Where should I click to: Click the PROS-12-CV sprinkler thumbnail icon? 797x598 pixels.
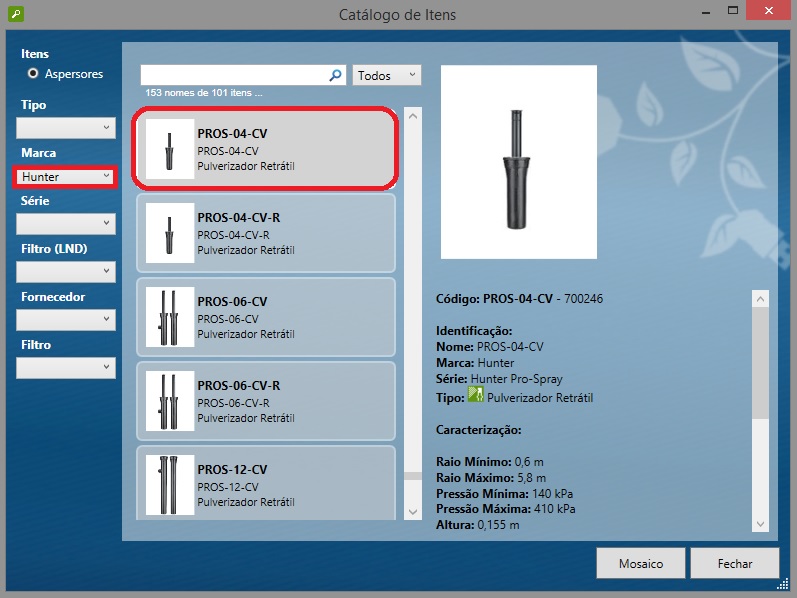(169, 485)
